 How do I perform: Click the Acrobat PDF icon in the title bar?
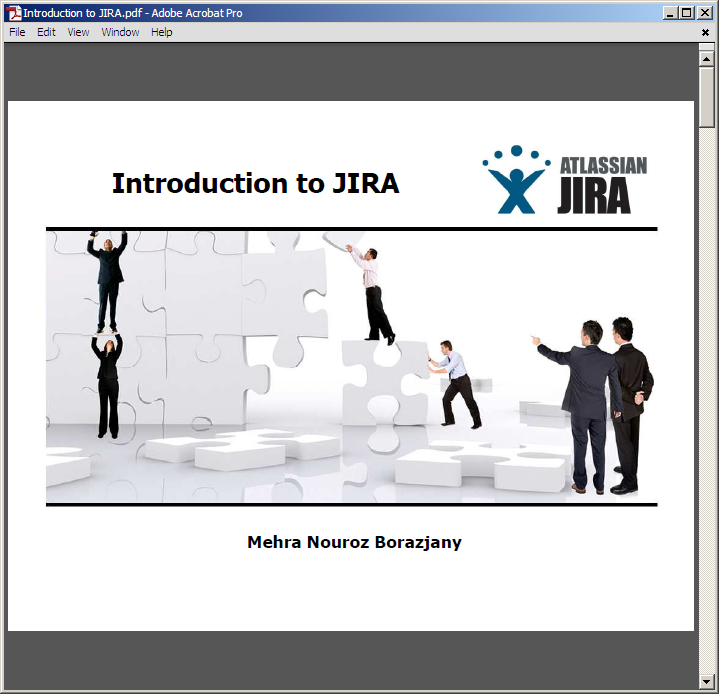click(x=14, y=13)
